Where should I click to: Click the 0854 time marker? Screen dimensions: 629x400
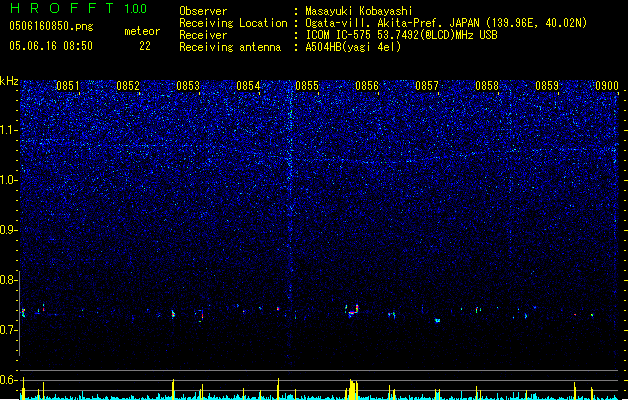[x=248, y=86]
